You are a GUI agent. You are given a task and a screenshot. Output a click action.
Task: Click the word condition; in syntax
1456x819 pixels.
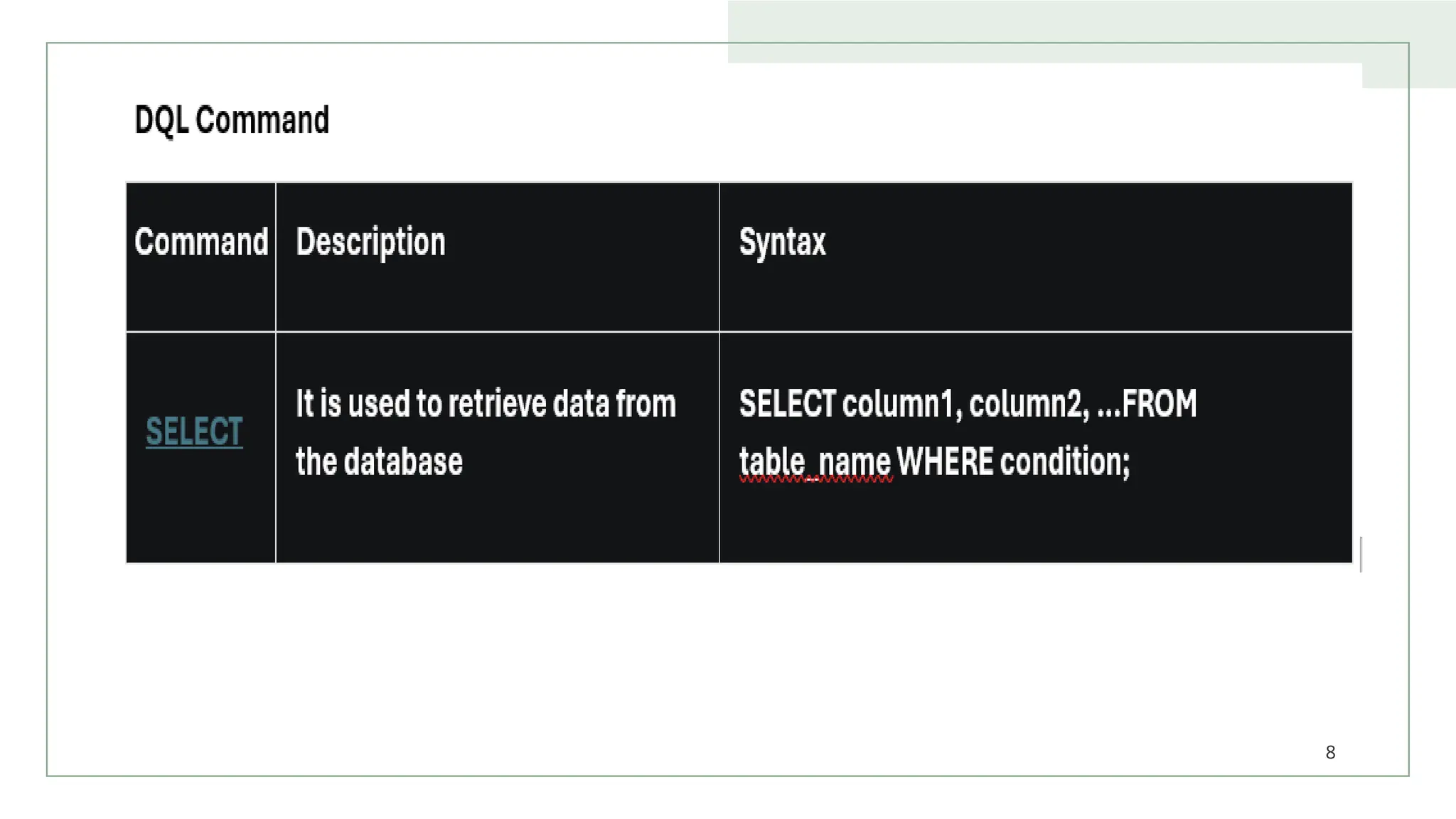(1065, 461)
